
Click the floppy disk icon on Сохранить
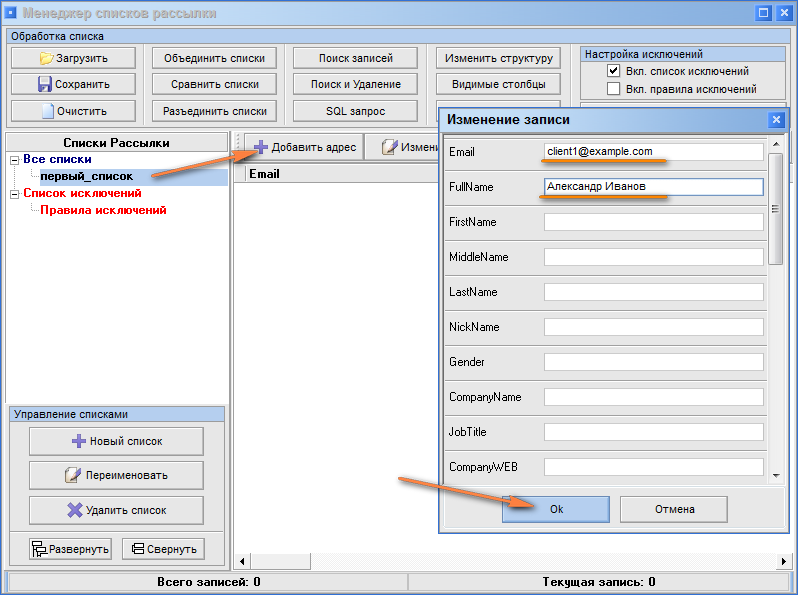pyautogui.click(x=45, y=85)
